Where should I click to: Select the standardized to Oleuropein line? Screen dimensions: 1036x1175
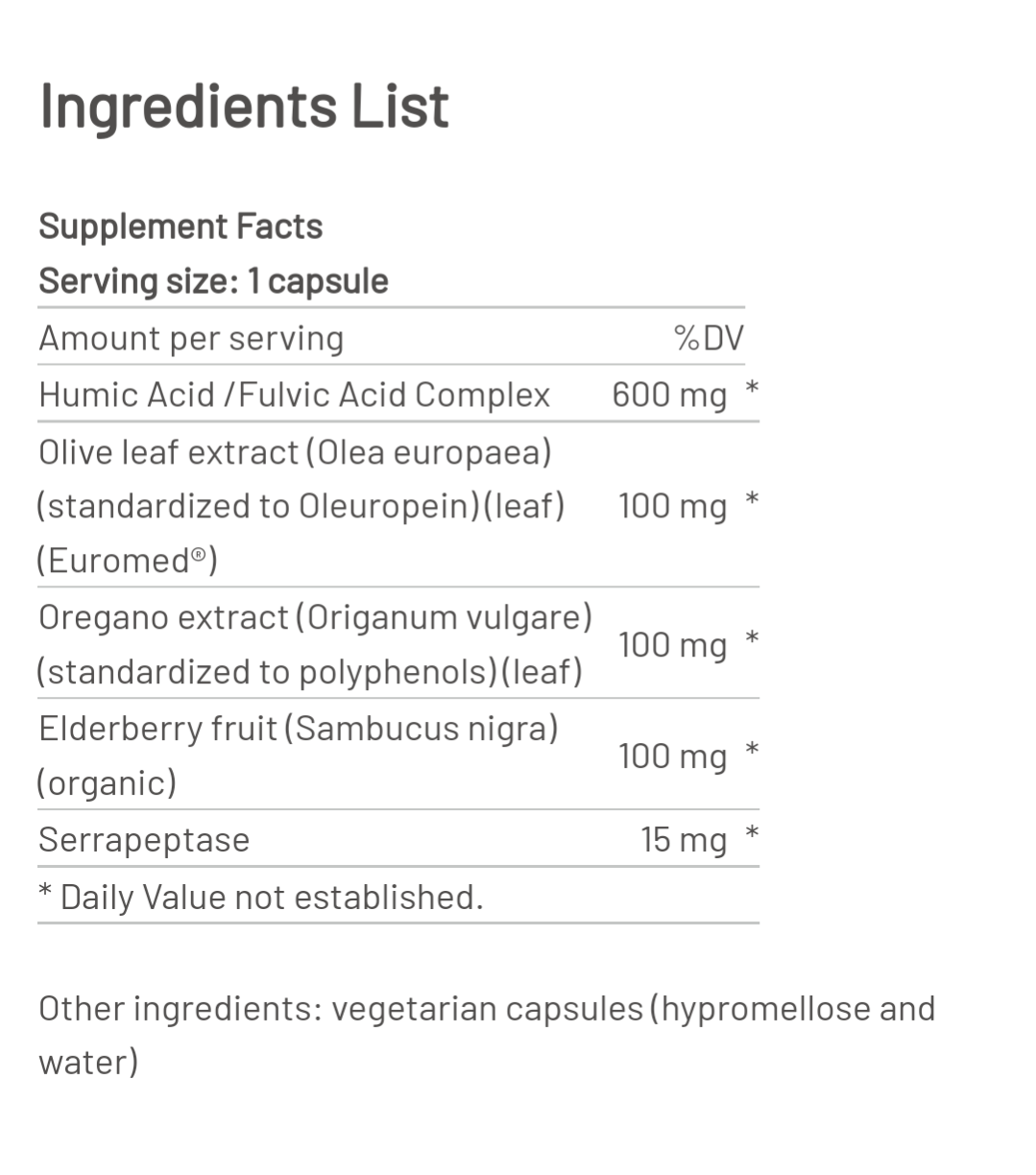click(300, 506)
